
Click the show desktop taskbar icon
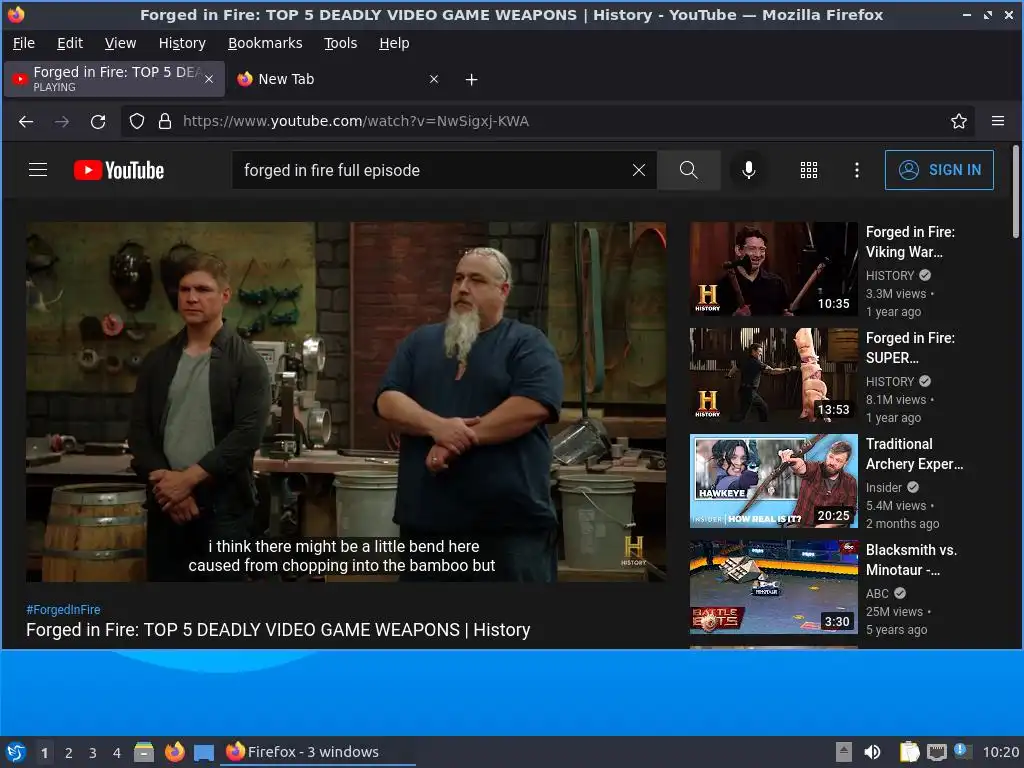coord(204,752)
